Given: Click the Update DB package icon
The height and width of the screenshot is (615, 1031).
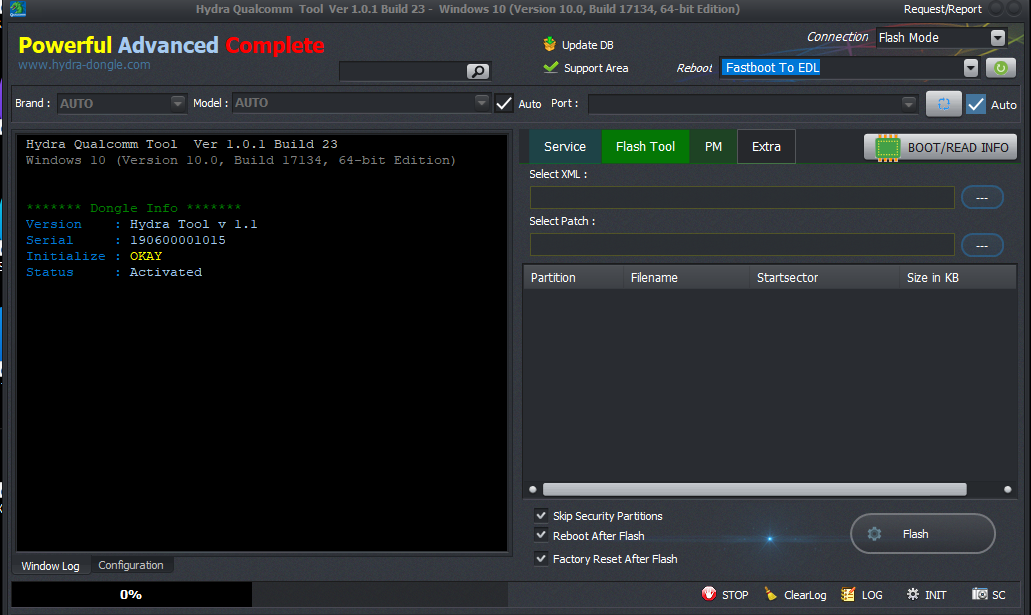Looking at the screenshot, I should [550, 44].
